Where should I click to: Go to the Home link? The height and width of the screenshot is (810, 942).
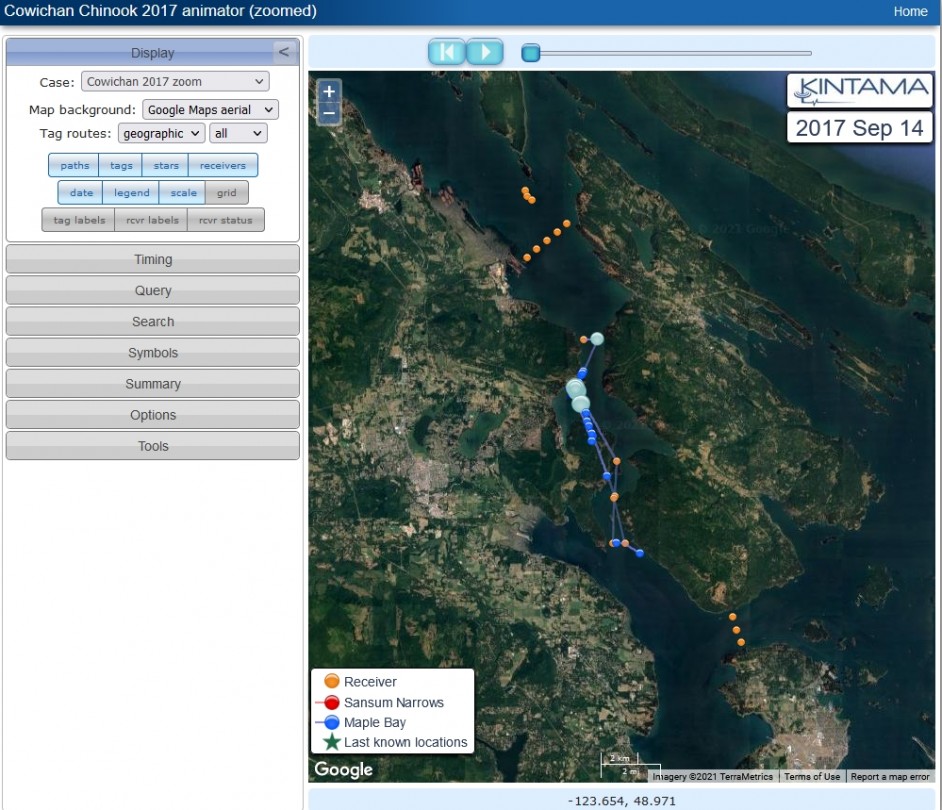(x=910, y=12)
